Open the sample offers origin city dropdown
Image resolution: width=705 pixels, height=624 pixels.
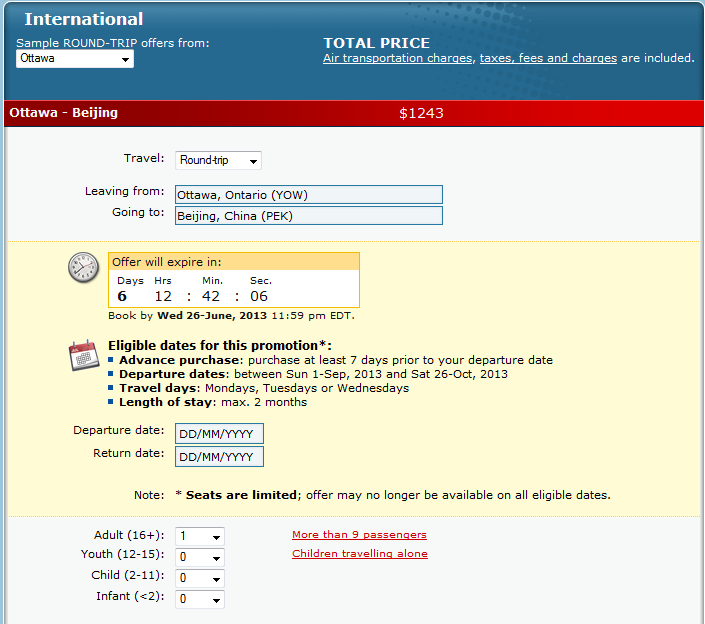click(75, 59)
